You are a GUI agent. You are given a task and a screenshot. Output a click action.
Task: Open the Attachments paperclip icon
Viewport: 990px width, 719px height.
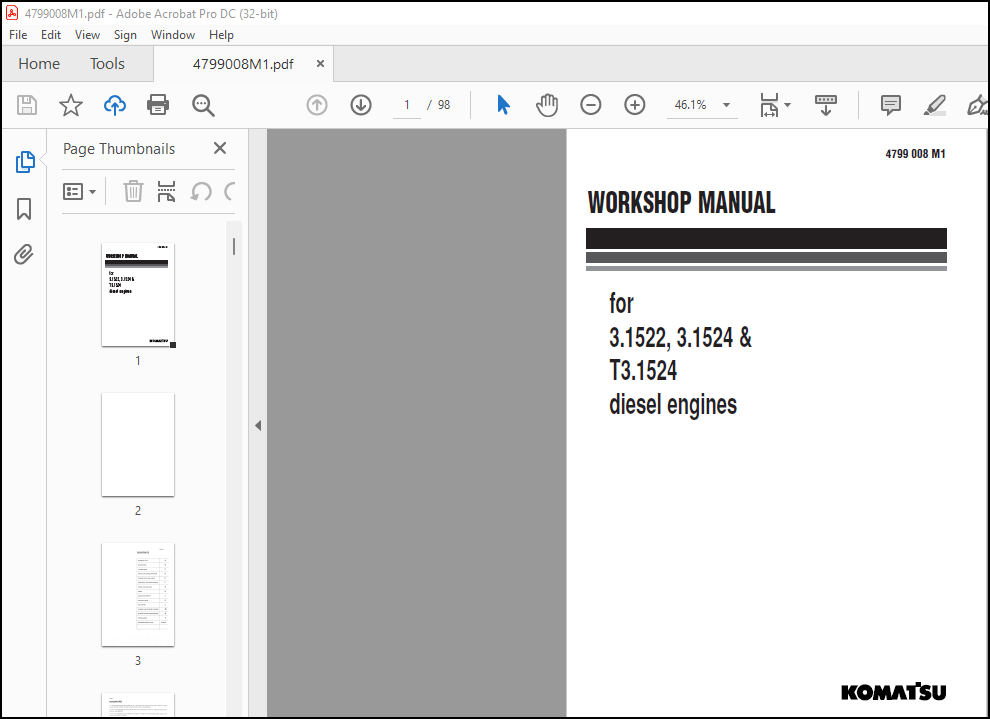coord(24,254)
